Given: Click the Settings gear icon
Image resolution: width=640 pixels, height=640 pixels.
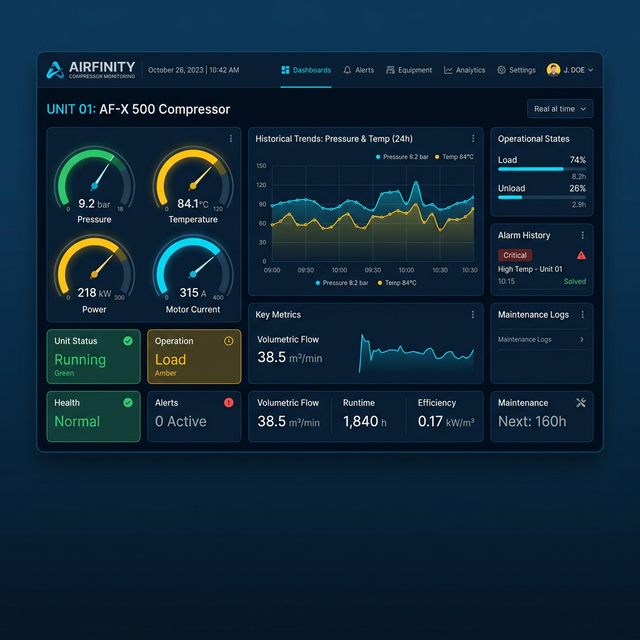Looking at the screenshot, I should pyautogui.click(x=501, y=70).
